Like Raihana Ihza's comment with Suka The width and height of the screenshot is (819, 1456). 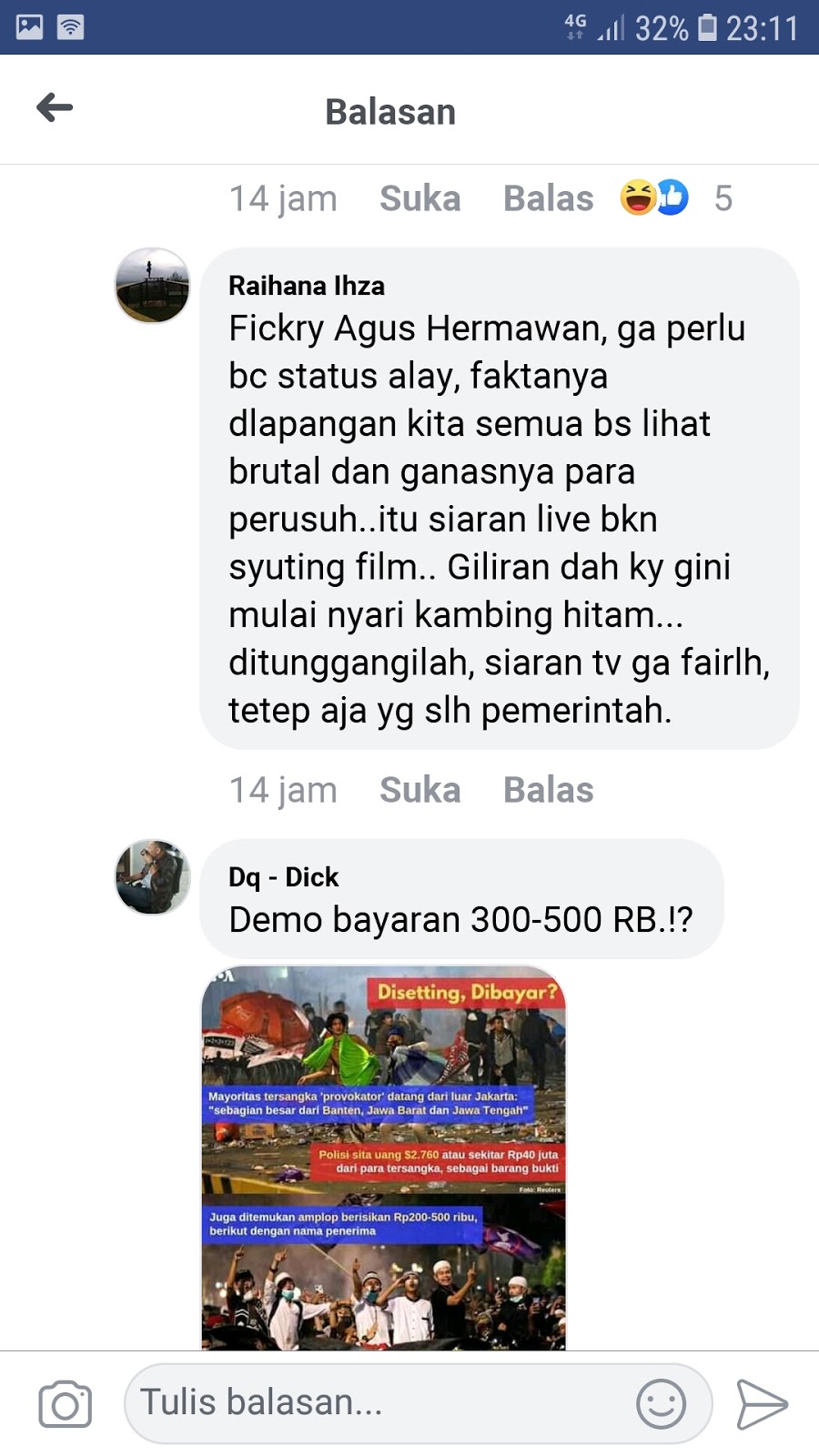tap(420, 790)
